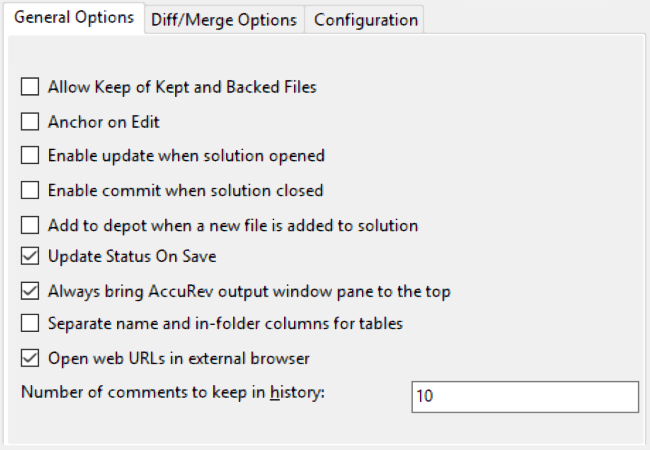Tick the Add to depot checkbox square
Image resolution: width=650 pixels, height=450 pixels.
(30, 225)
